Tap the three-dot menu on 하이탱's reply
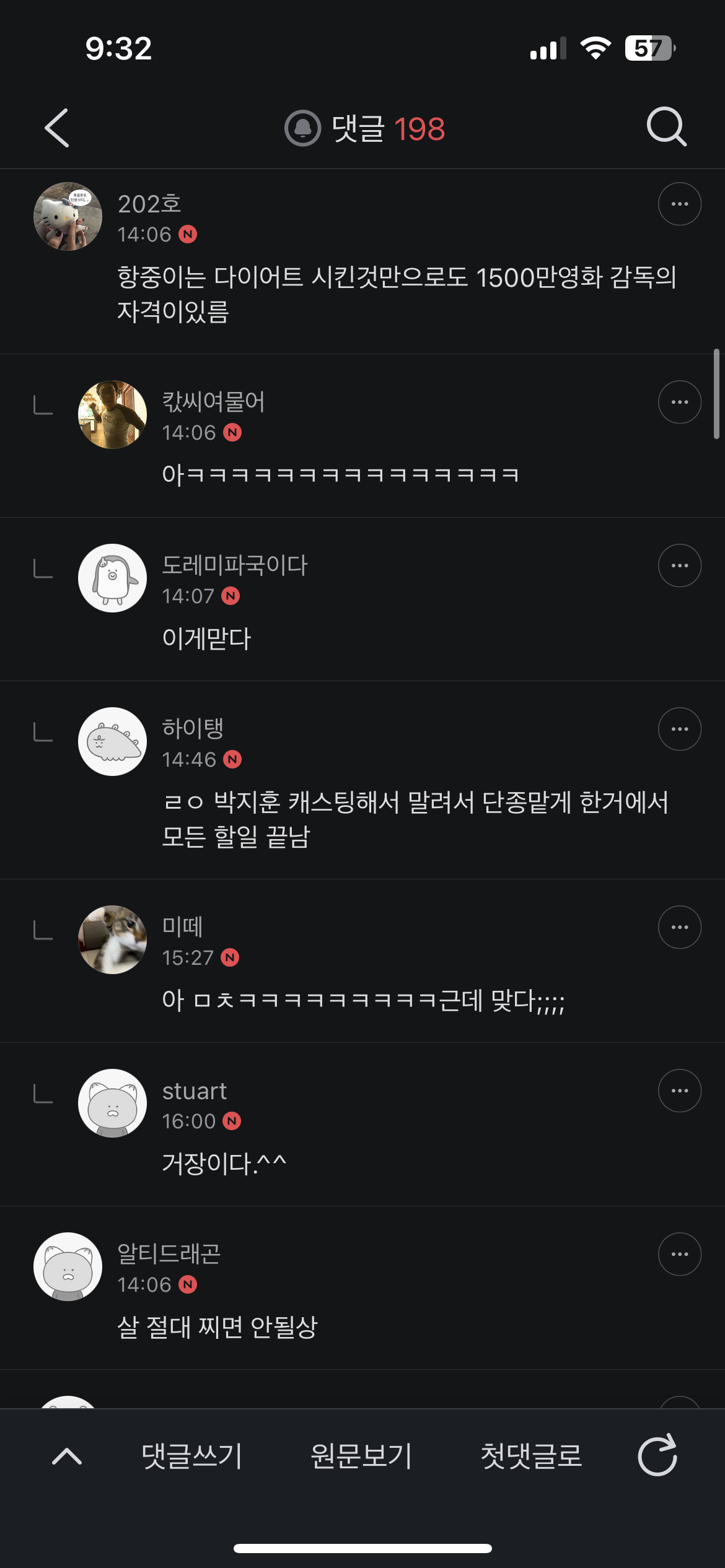Screen dimensions: 725x1568 (x=679, y=730)
